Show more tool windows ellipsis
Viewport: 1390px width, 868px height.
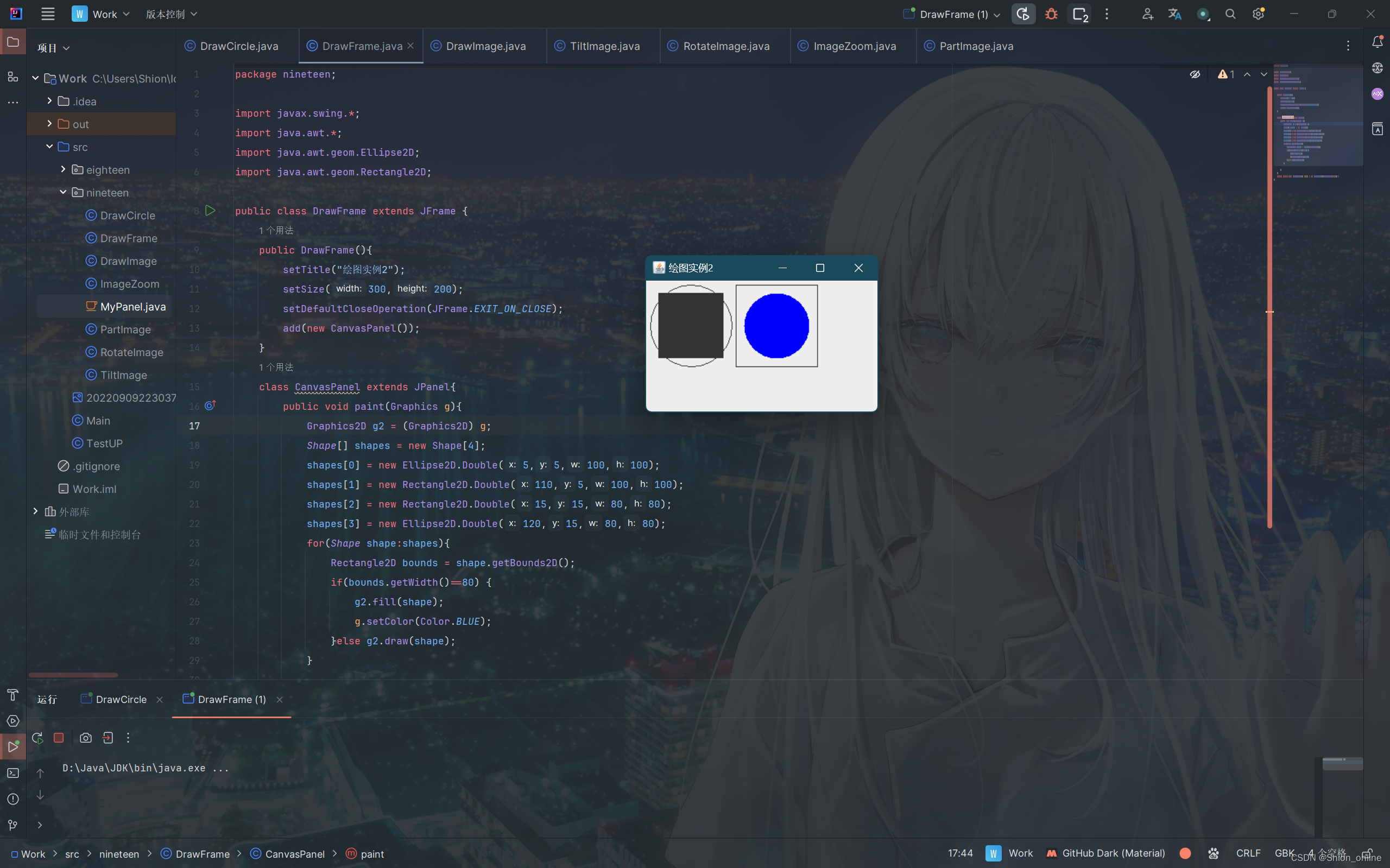click(x=12, y=103)
